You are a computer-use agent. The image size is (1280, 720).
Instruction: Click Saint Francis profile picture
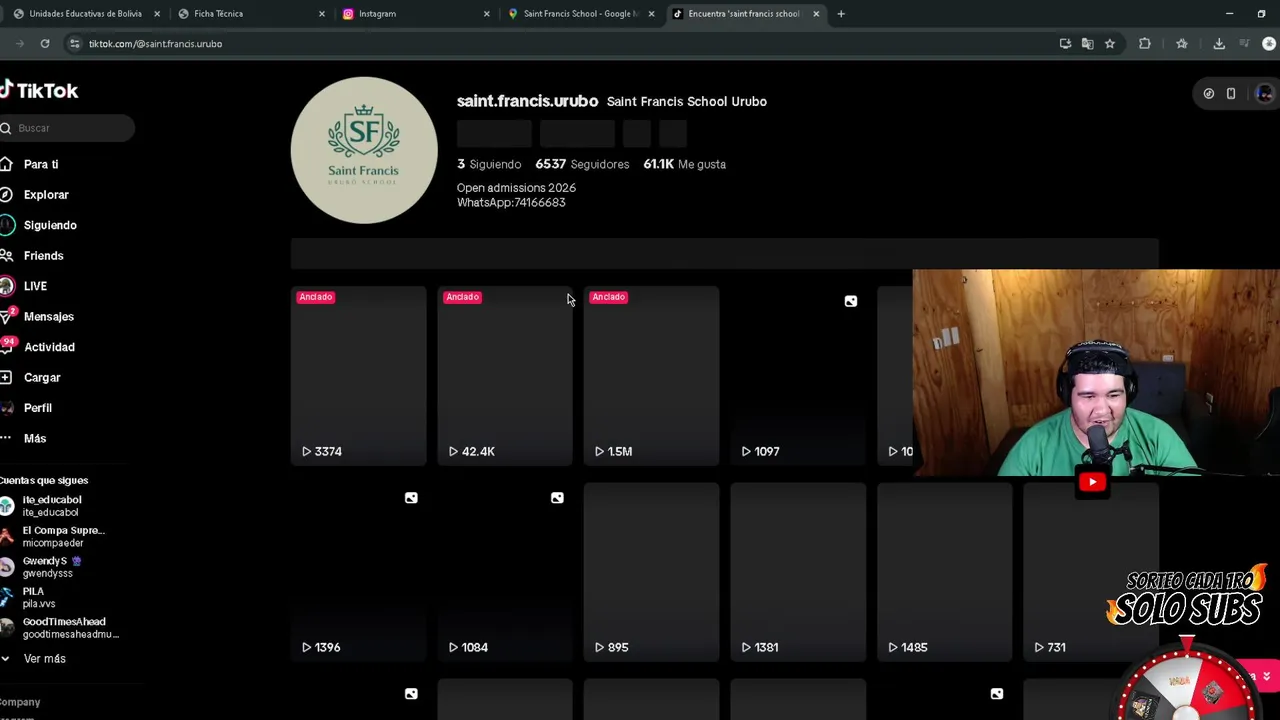364,150
